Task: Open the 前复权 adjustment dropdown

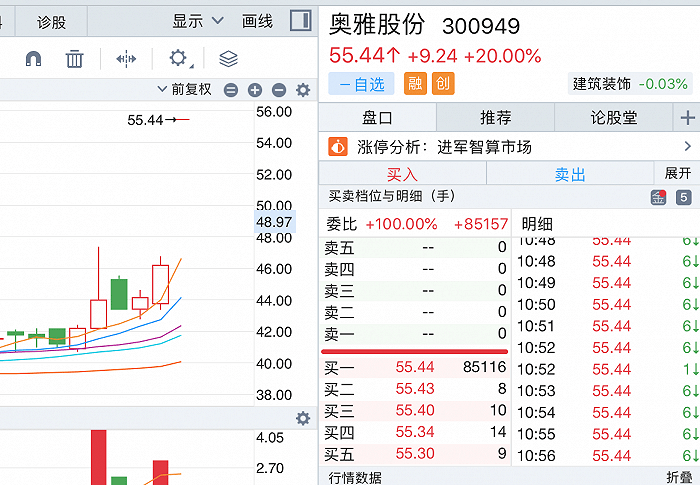Action: coord(185,89)
